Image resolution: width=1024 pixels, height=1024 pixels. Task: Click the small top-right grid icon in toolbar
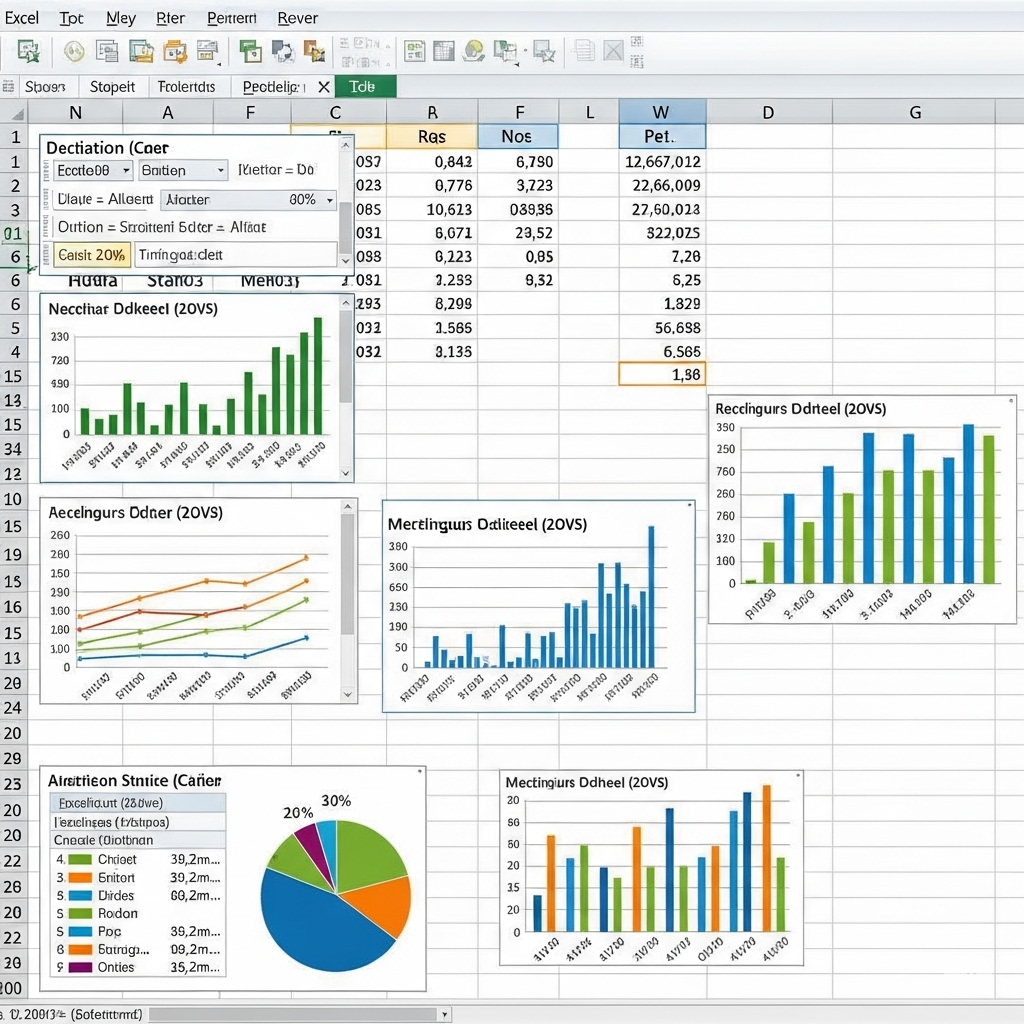click(x=637, y=42)
